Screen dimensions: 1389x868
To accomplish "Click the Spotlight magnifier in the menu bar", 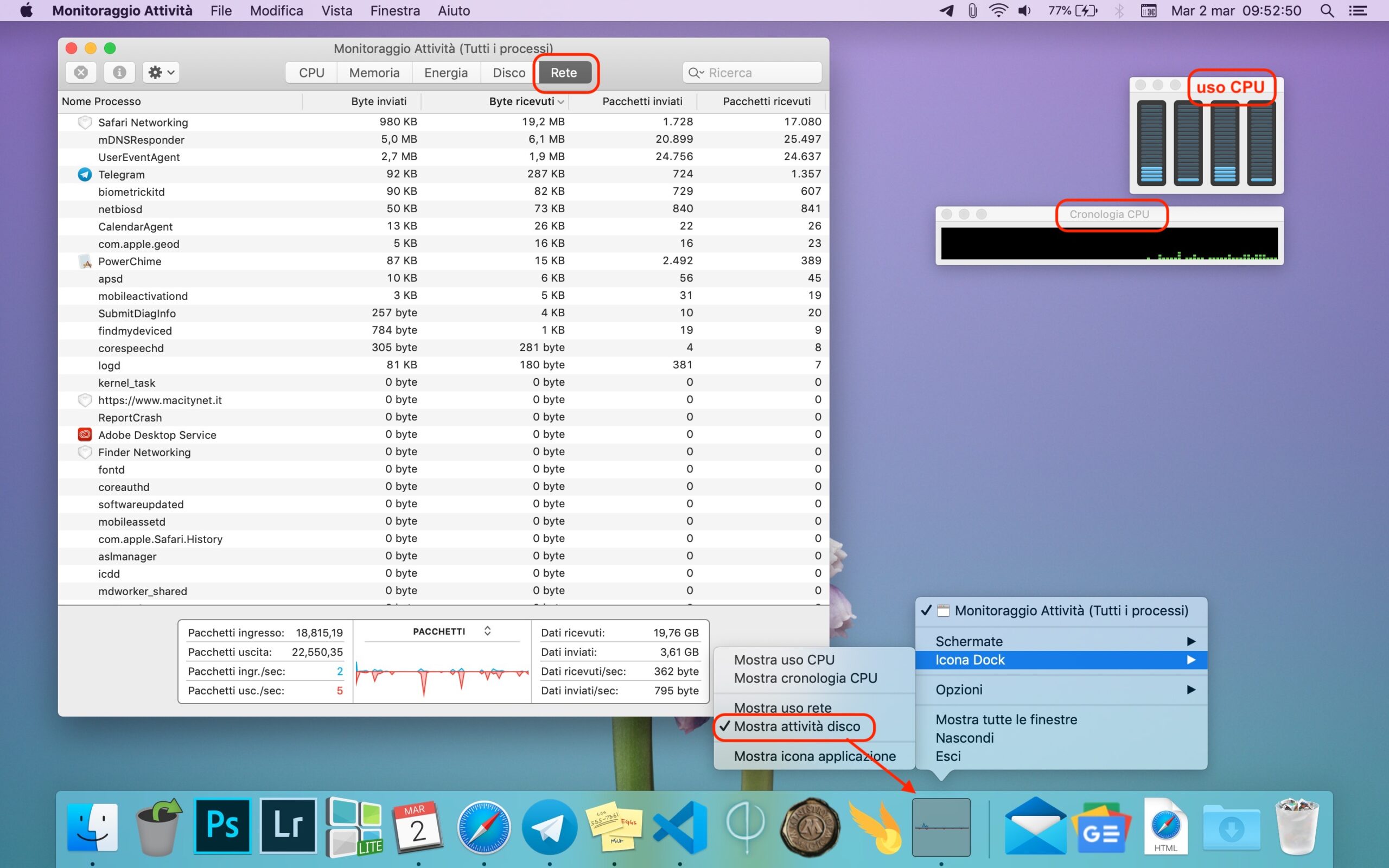I will tap(1327, 11).
